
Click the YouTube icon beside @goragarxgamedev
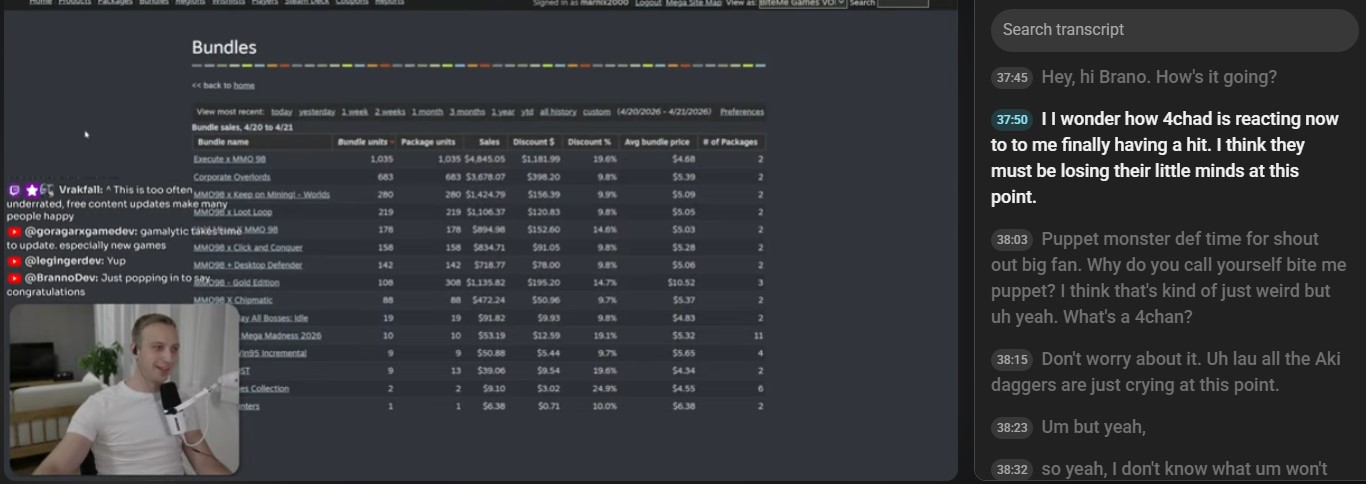[x=14, y=231]
